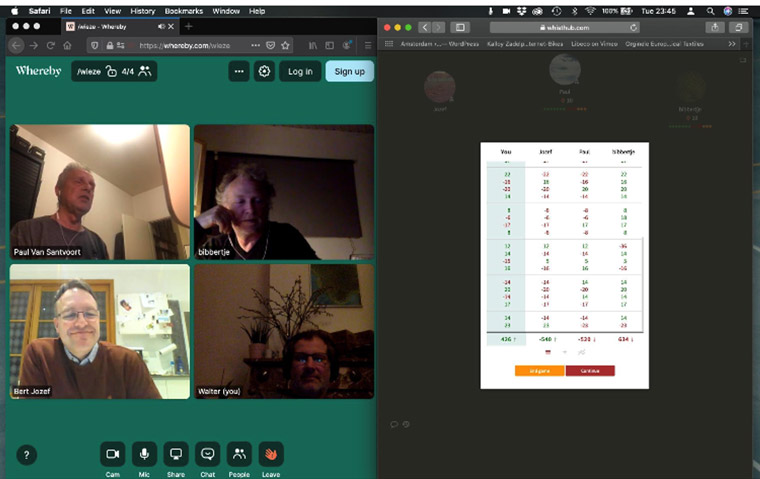Screen dimensions: 760x479
Task: Open the Help menu
Action: tap(257, 11)
